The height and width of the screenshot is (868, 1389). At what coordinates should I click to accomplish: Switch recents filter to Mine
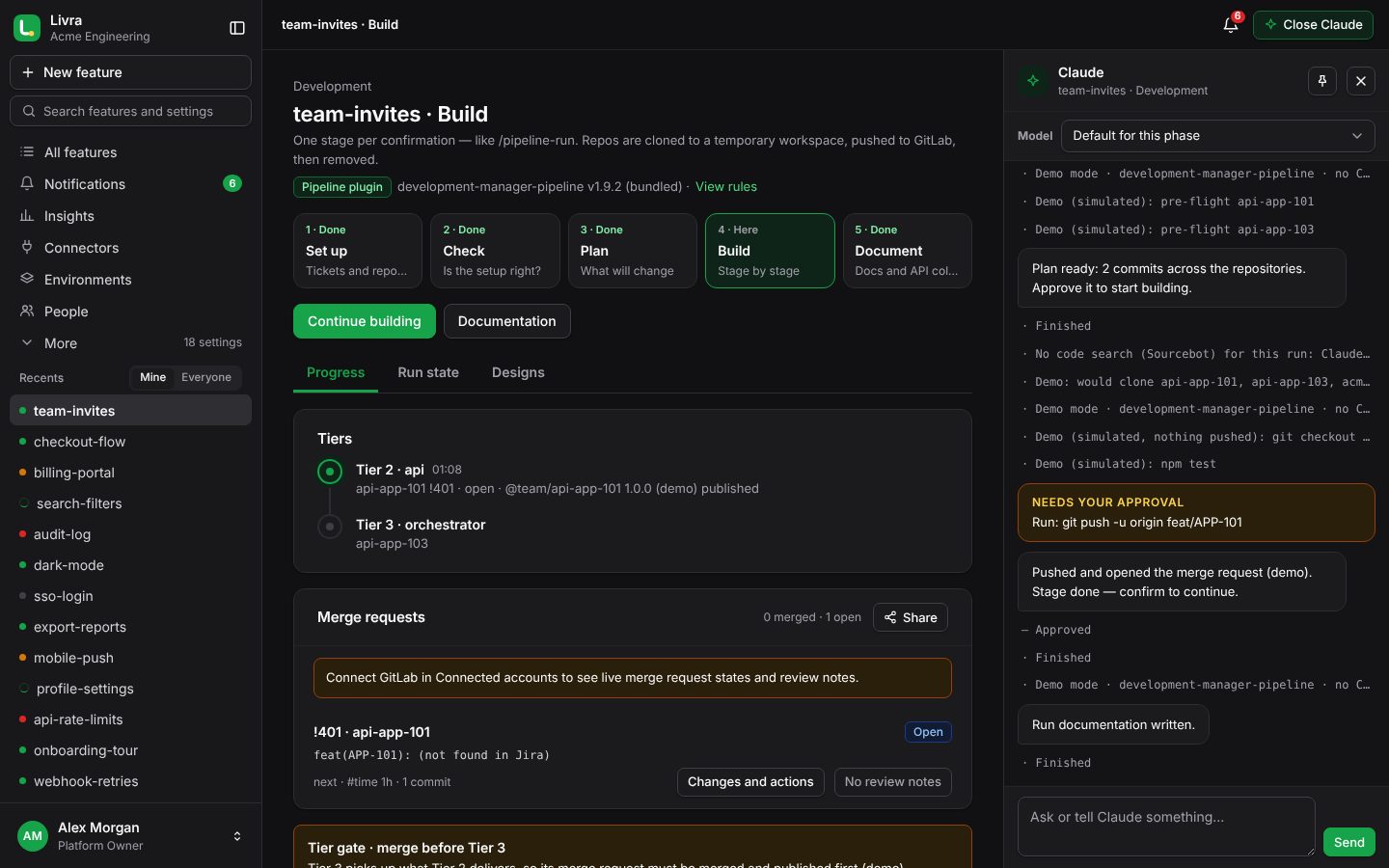coord(152,377)
